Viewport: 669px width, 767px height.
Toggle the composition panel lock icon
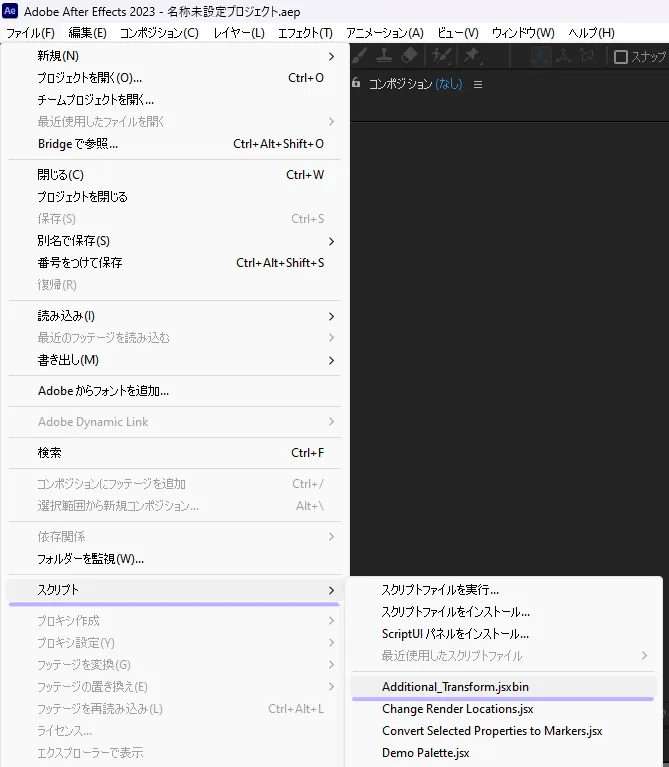(356, 83)
